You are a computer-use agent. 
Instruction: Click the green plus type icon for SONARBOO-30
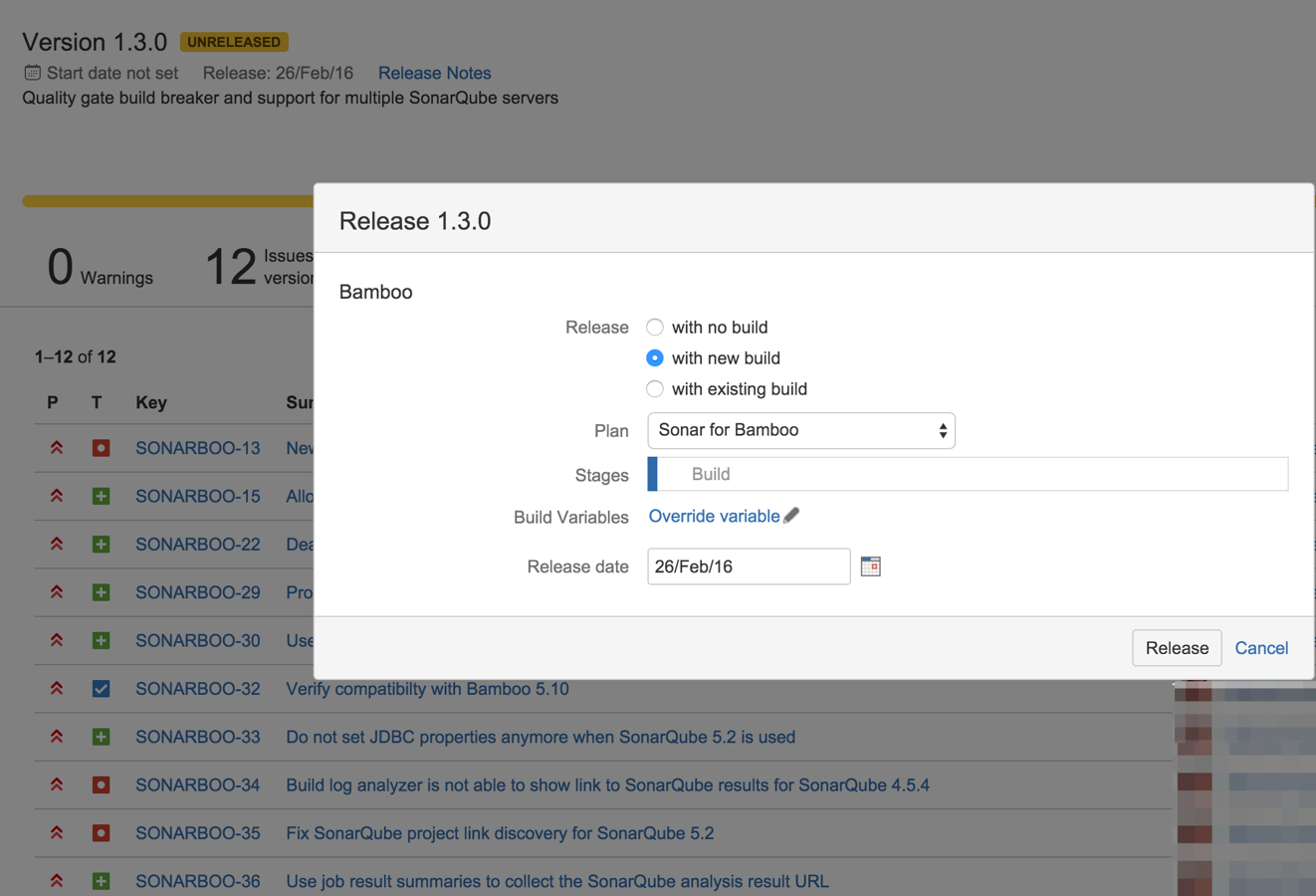tap(101, 640)
